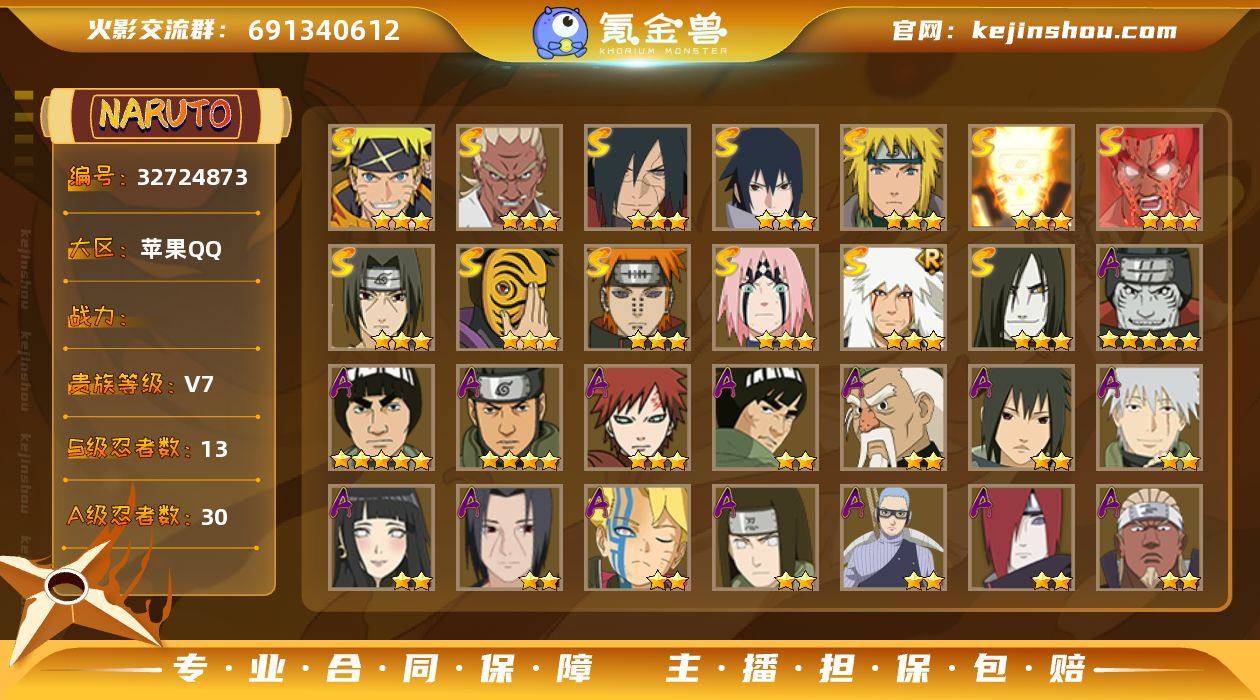Click the glowing orange chakra-mode Naruto portrait
The height and width of the screenshot is (700, 1260).
(1021, 178)
